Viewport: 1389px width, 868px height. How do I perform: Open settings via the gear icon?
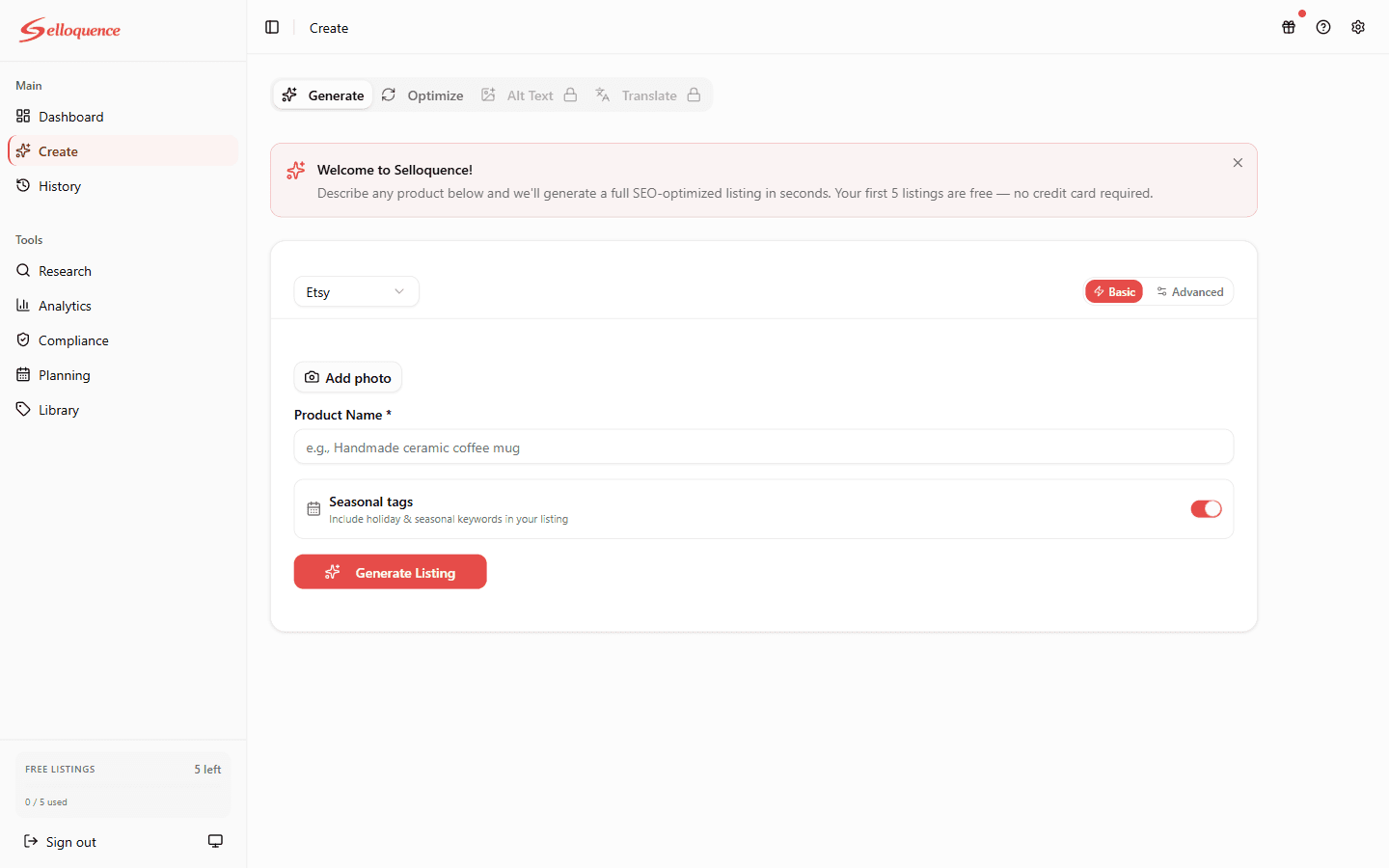click(1358, 27)
